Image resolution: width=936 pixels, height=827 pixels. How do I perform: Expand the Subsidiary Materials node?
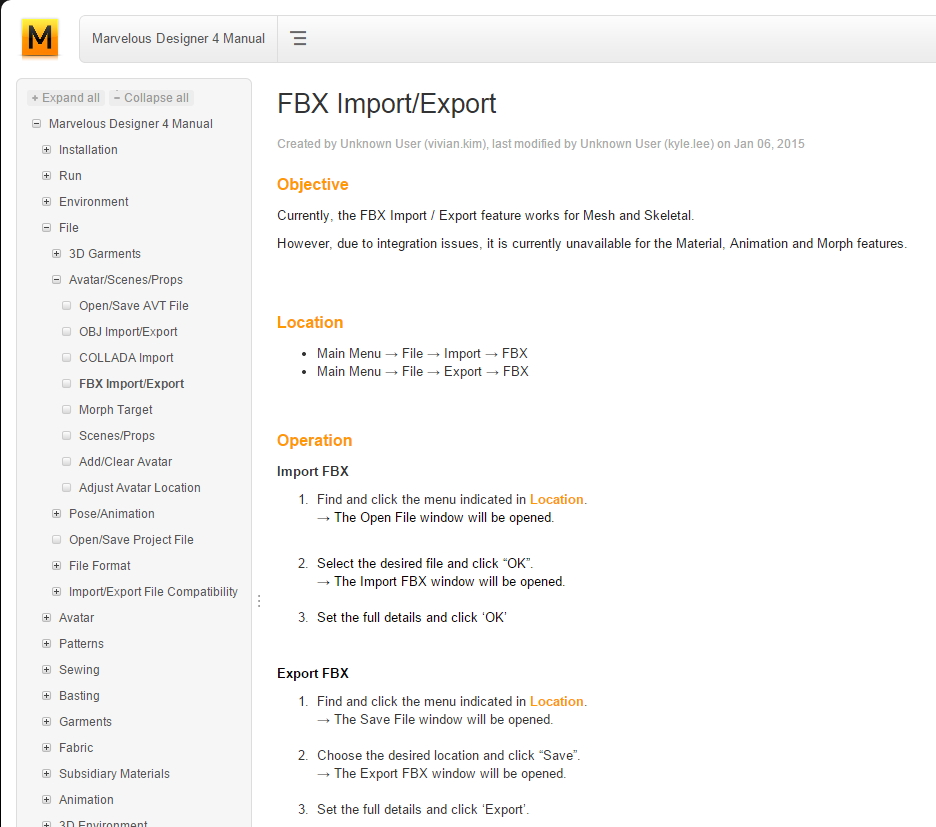pos(47,773)
